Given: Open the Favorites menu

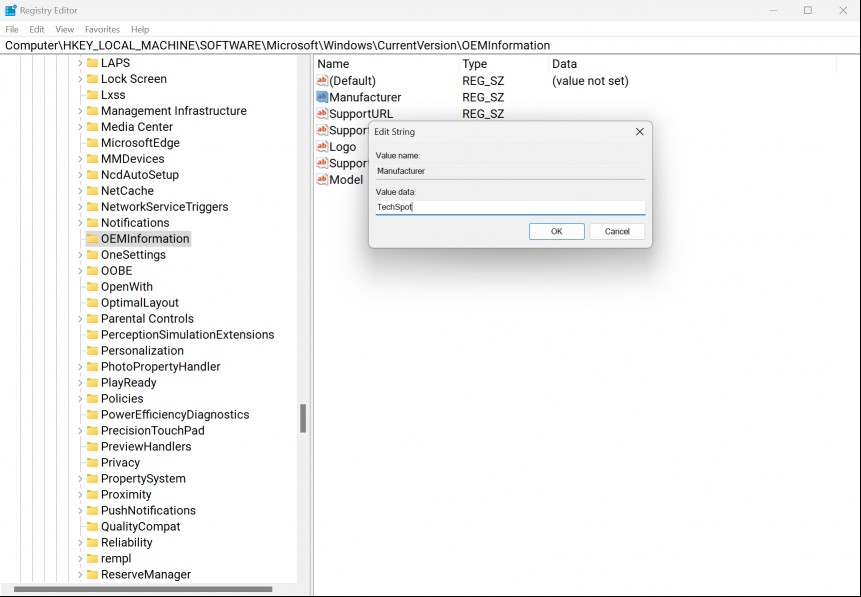Looking at the screenshot, I should (102, 29).
